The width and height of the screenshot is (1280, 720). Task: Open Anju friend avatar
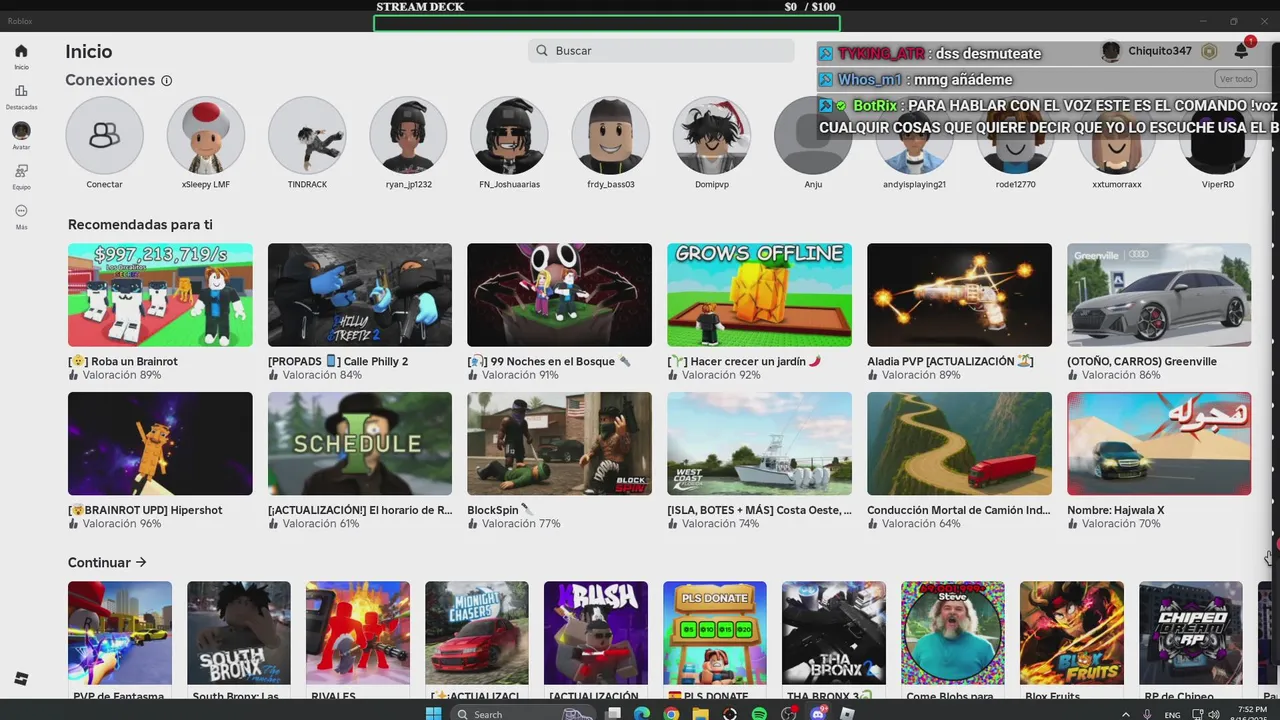tap(812, 135)
